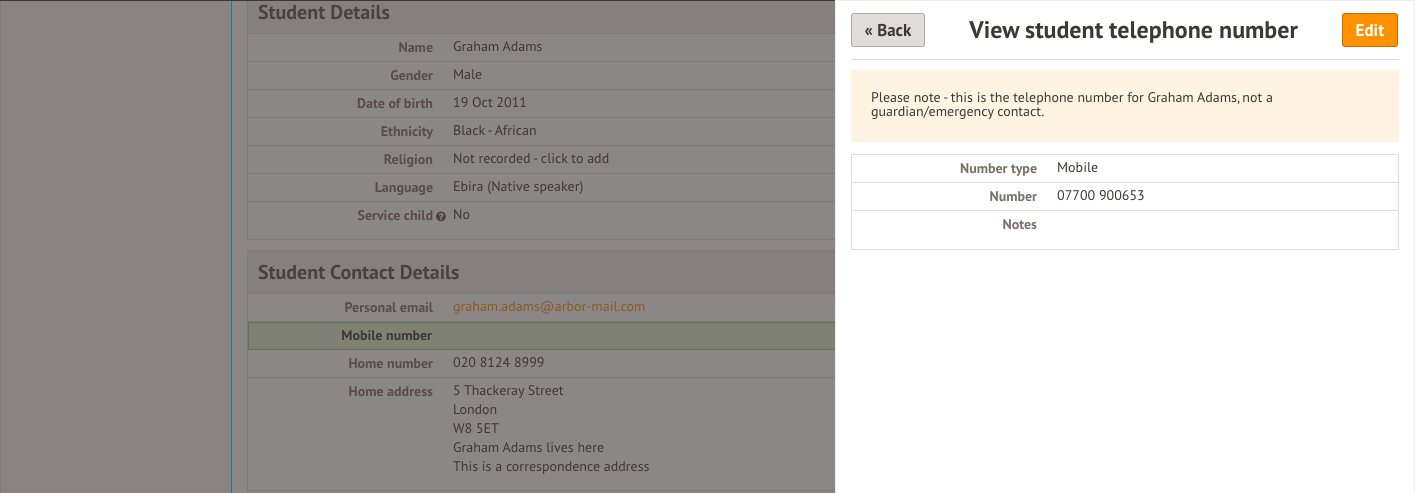Open the graham.adams@arbor-mail.com email link
The width and height of the screenshot is (1415, 493).
(549, 307)
